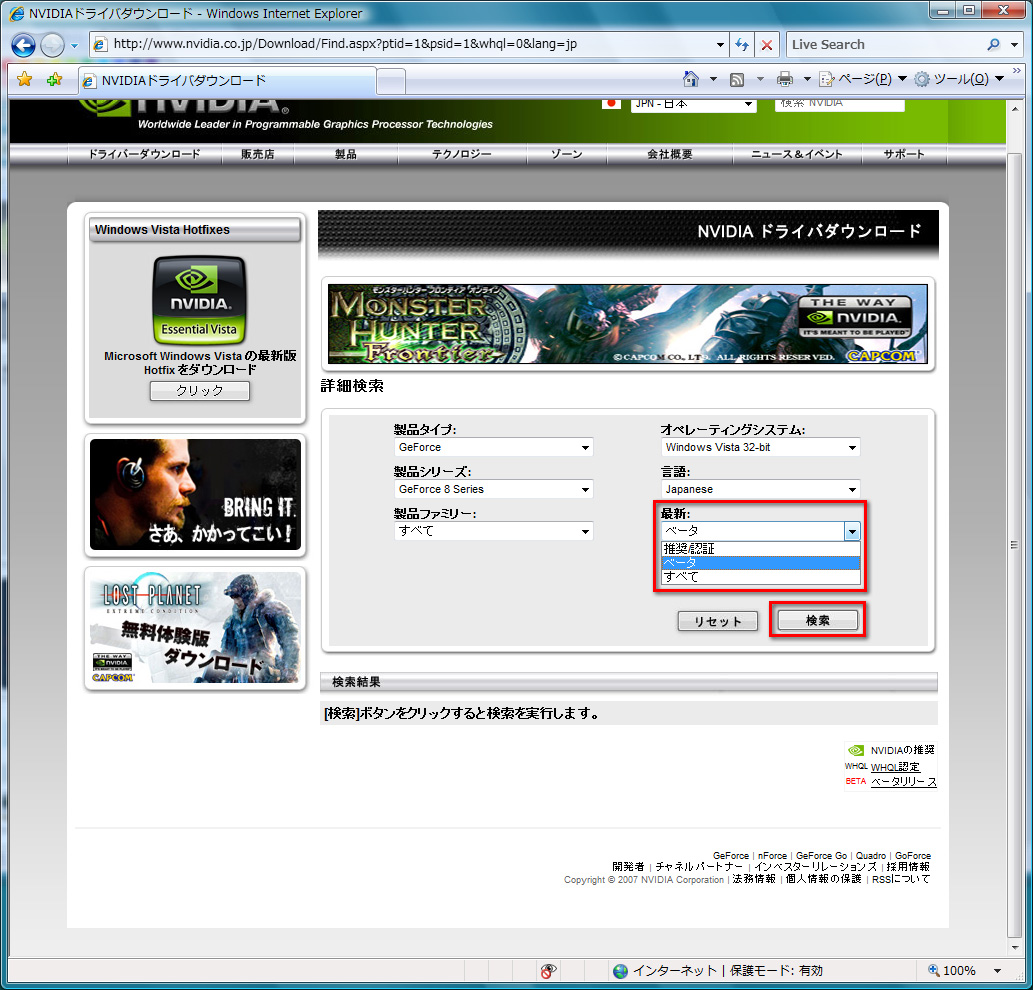Screen dimensions: 1033x990
Task: Open the search provider options arrow
Action: click(1015, 45)
